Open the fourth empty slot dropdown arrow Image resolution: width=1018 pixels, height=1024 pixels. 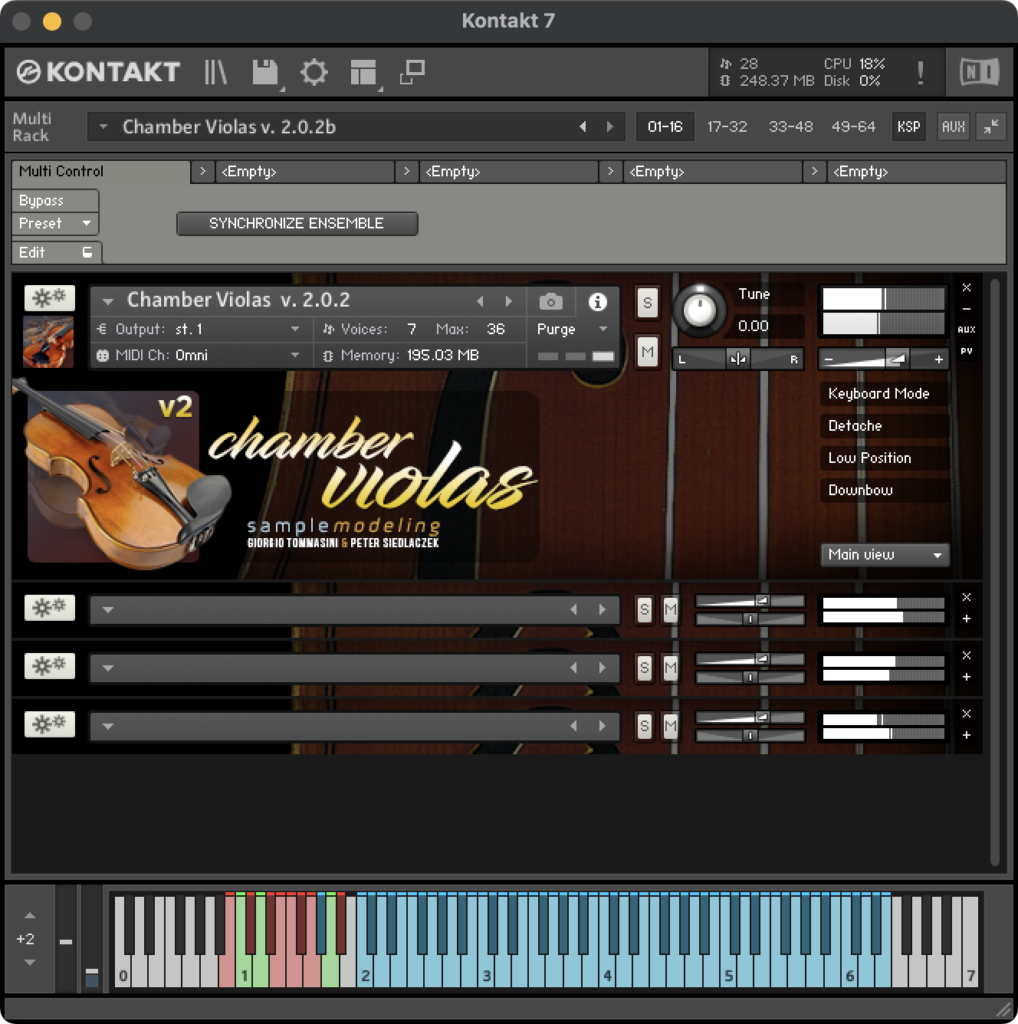pyautogui.click(x=108, y=726)
